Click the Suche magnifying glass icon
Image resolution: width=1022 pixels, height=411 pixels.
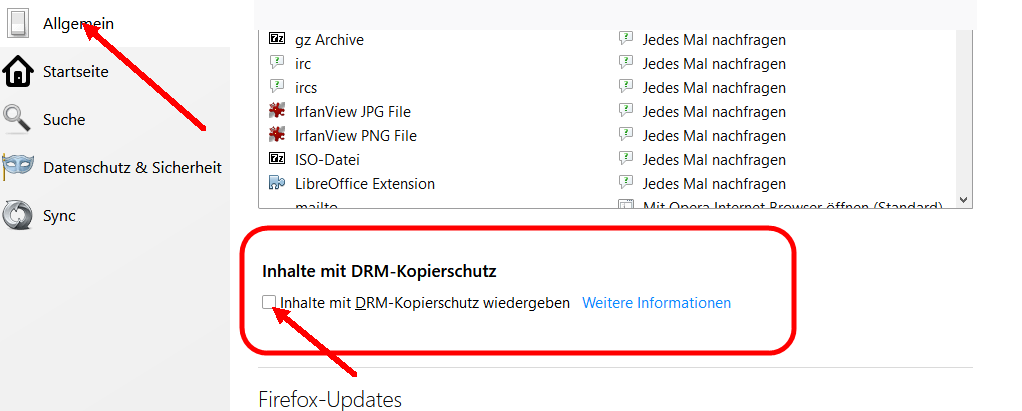(17, 119)
